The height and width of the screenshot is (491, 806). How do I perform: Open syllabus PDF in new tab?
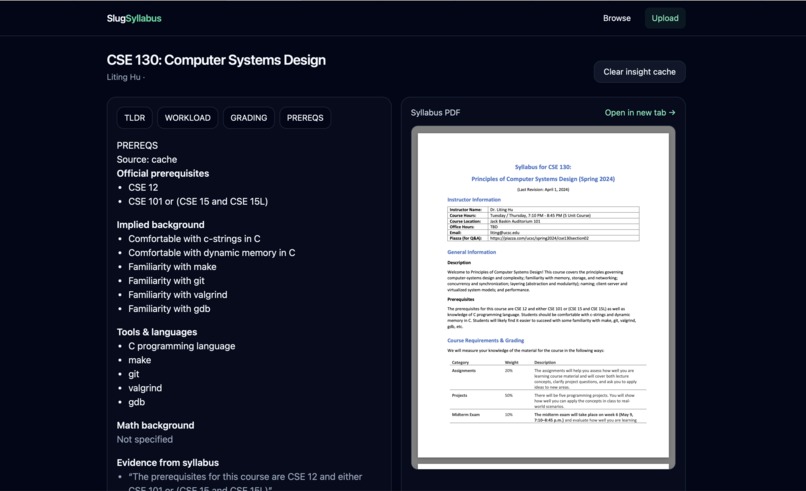click(640, 113)
